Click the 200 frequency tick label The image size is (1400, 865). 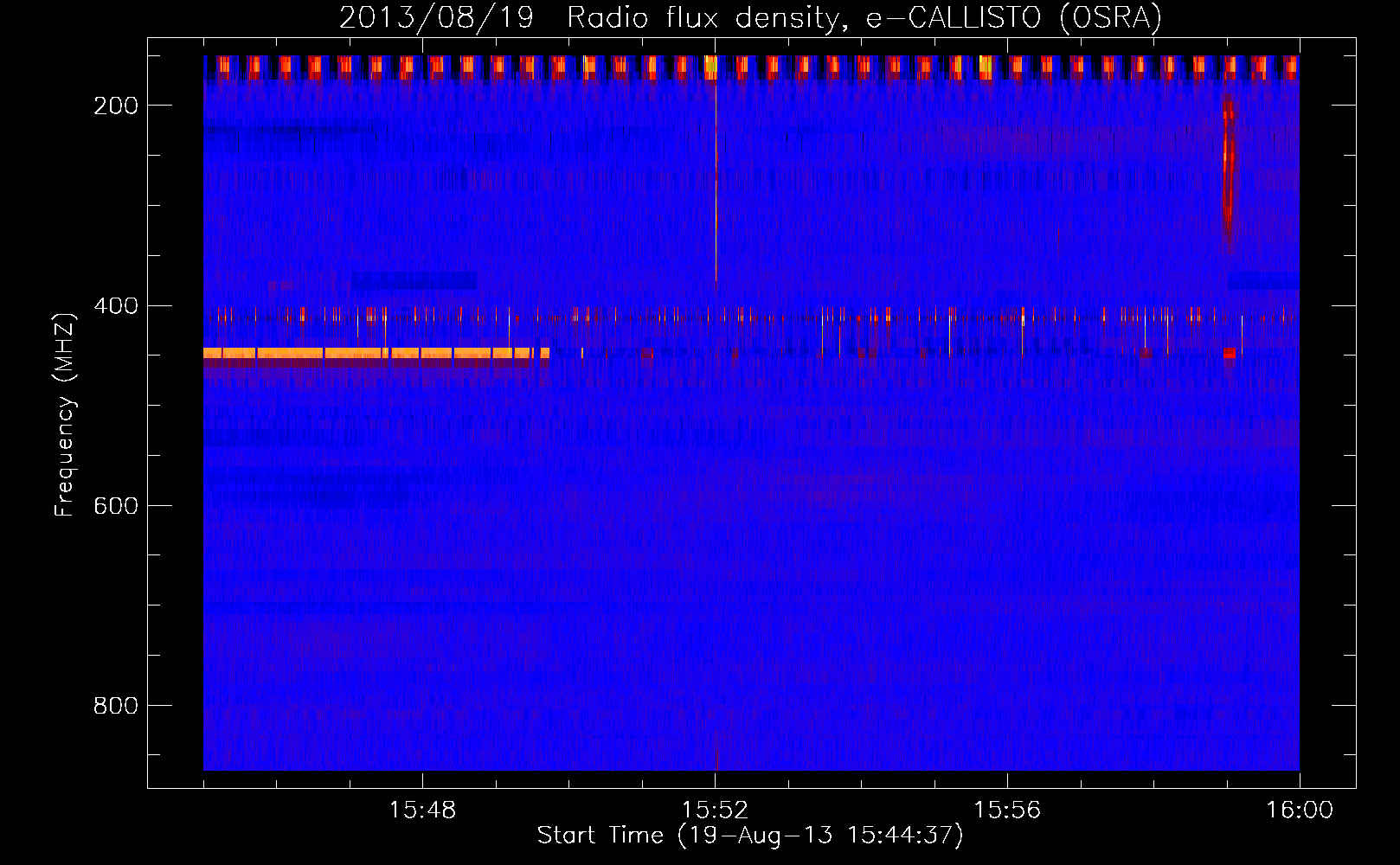[x=116, y=106]
